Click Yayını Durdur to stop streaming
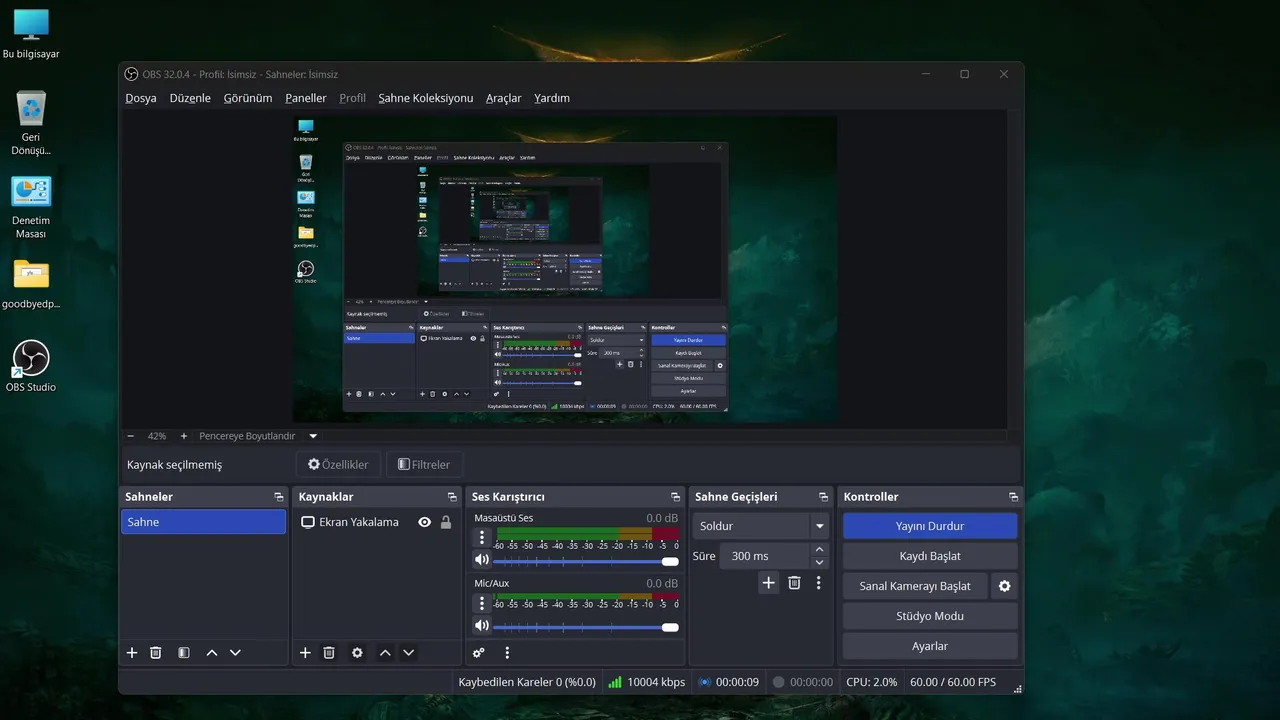1280x720 pixels. click(930, 526)
